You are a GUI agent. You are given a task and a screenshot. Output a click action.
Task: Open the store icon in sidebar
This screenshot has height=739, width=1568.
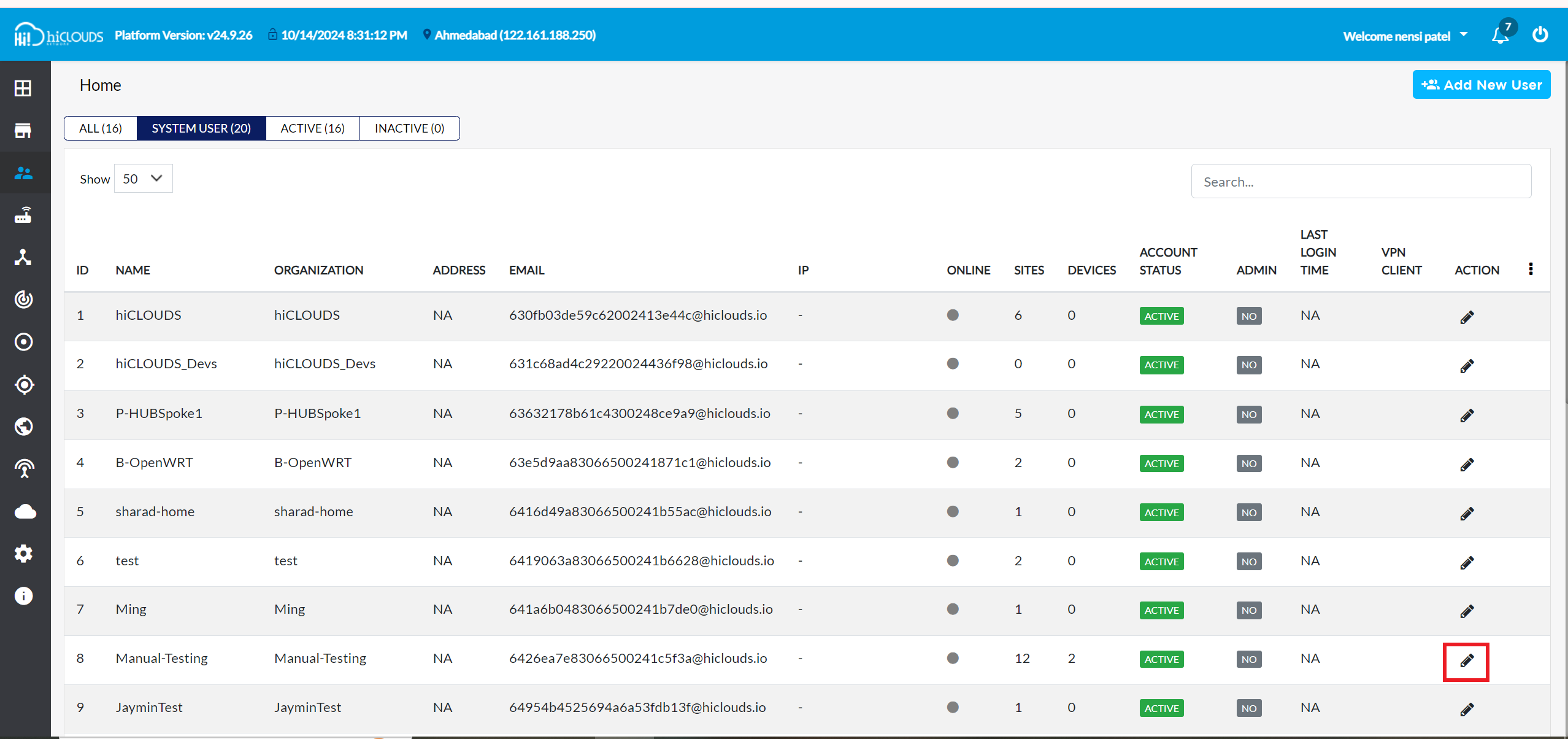(x=23, y=131)
